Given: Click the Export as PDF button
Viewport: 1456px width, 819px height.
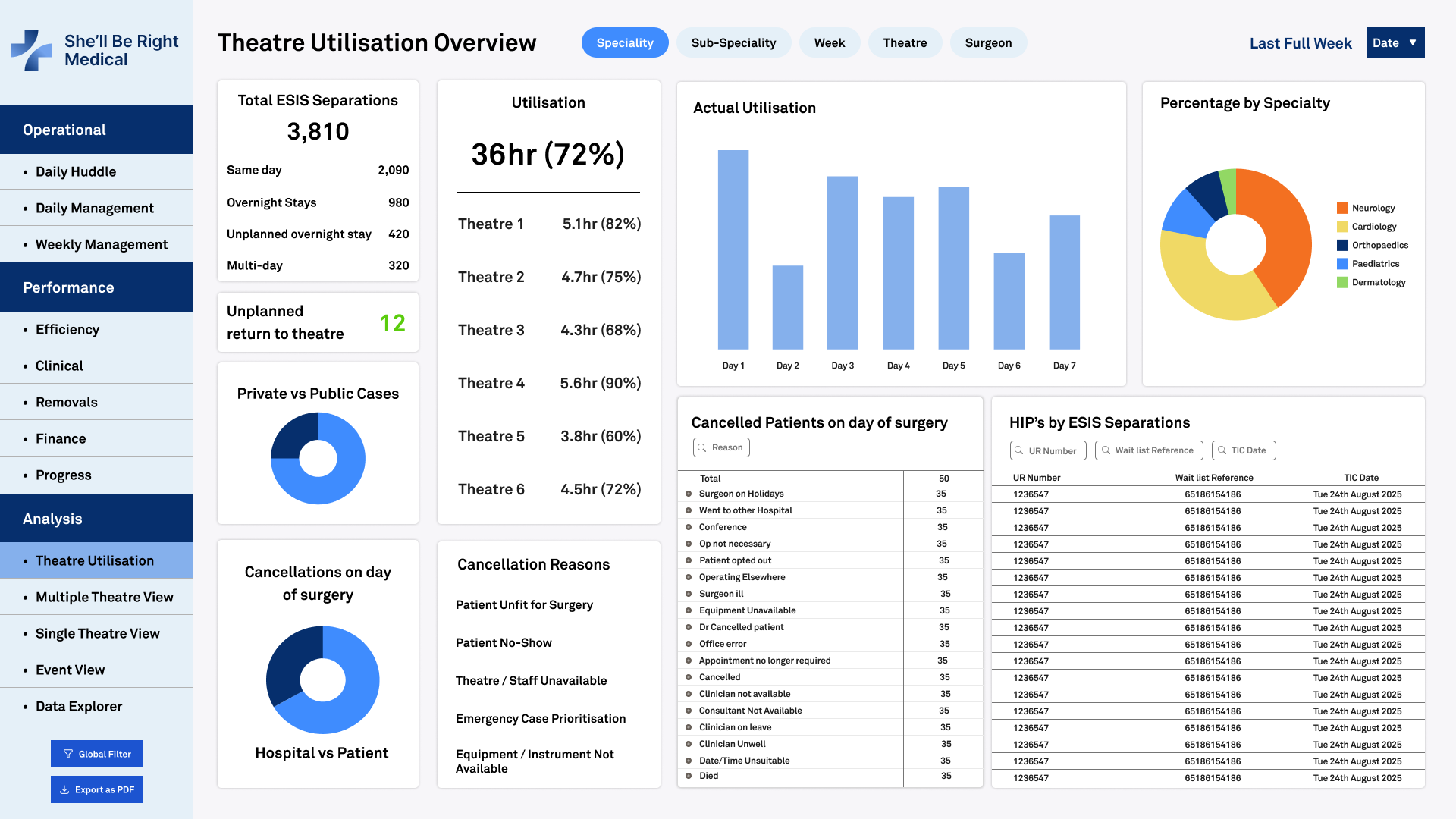Looking at the screenshot, I should [x=96, y=789].
